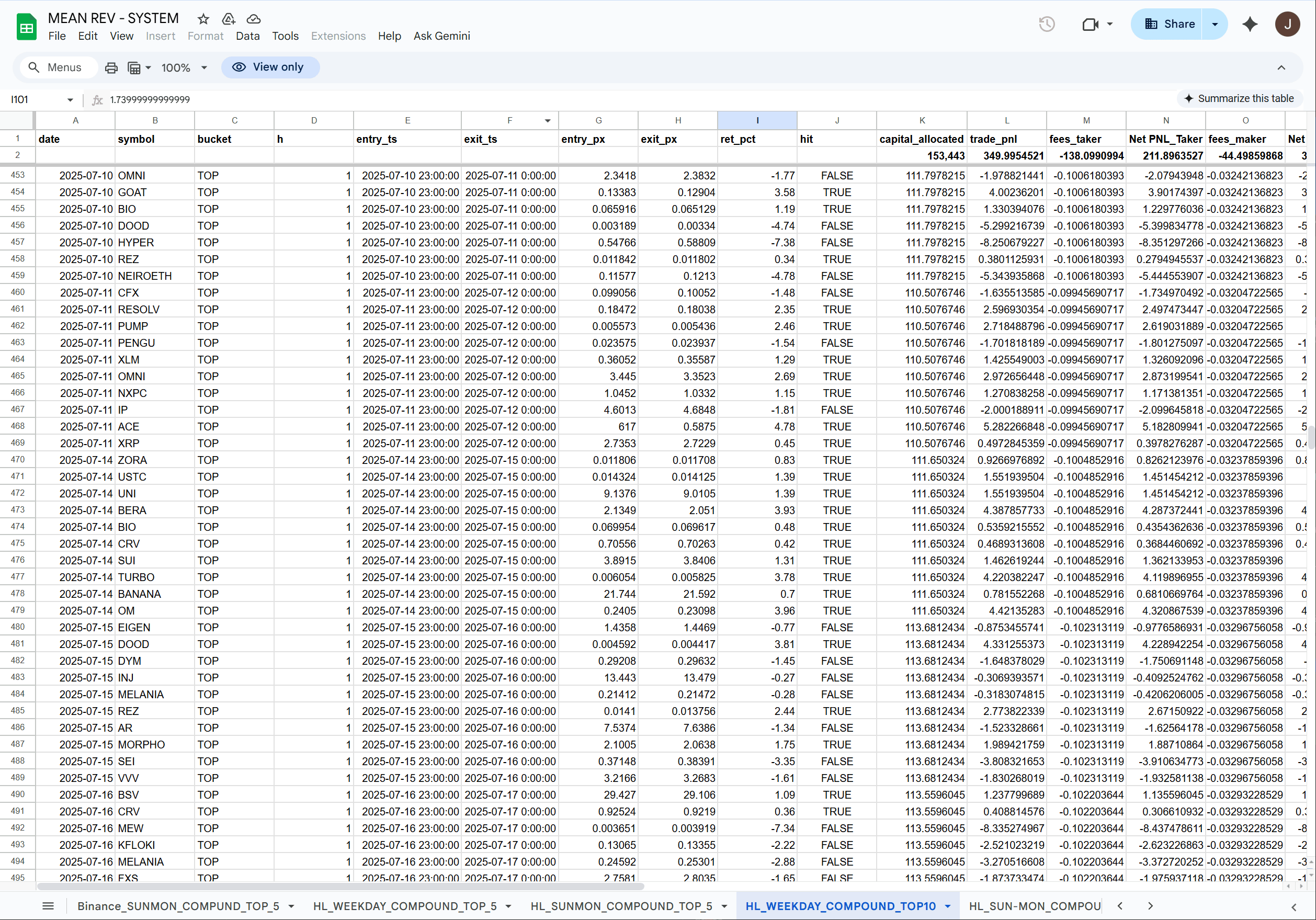This screenshot has width=1316, height=920.
Task: Click the move to Drive folder icon
Action: pyautogui.click(x=228, y=19)
